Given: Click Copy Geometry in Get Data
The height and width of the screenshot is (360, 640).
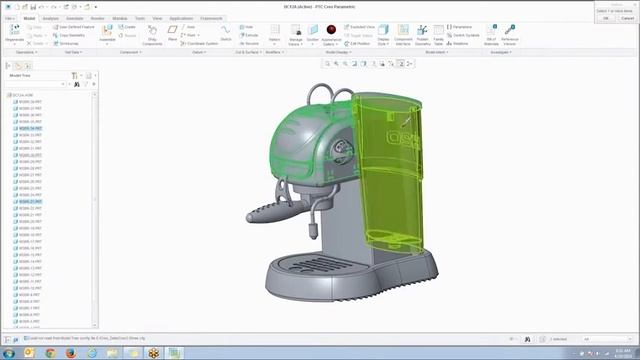Looking at the screenshot, I should coord(69,35).
